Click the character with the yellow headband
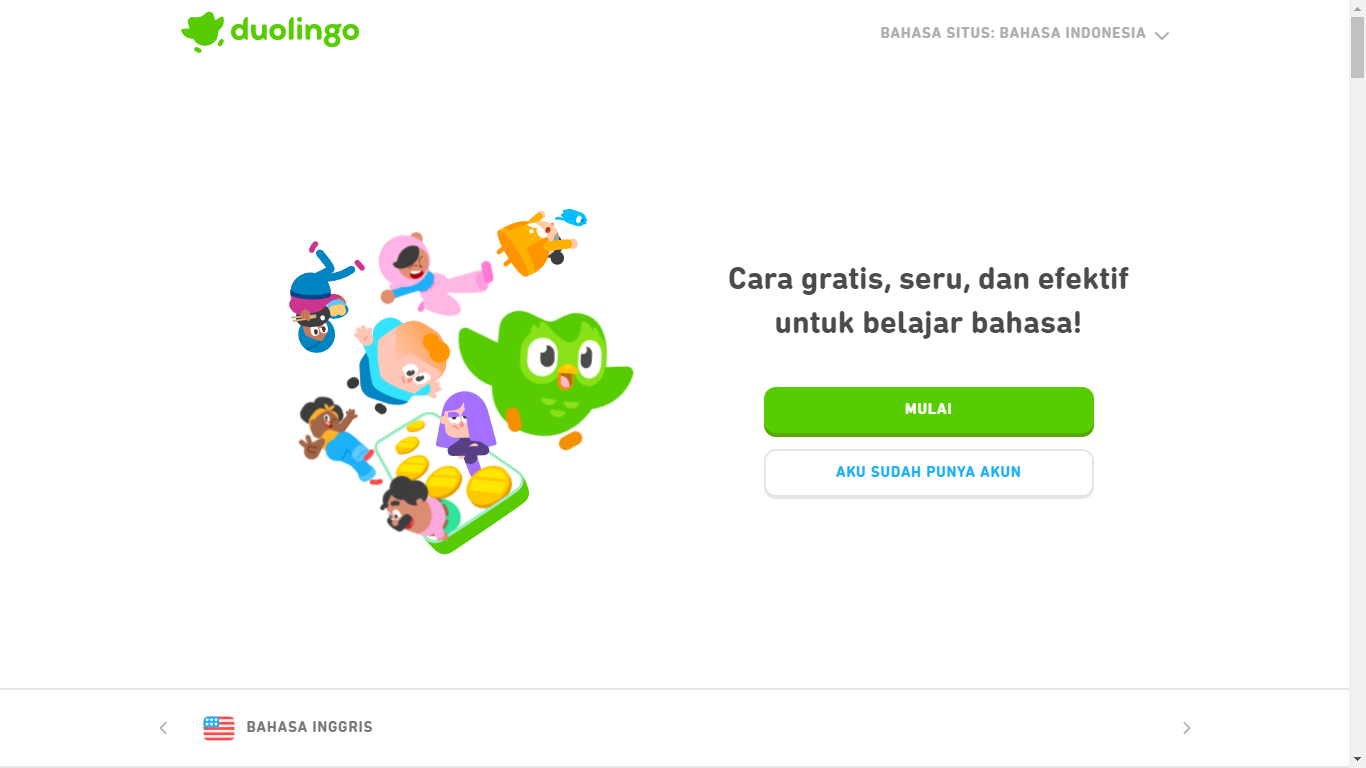 (337, 438)
